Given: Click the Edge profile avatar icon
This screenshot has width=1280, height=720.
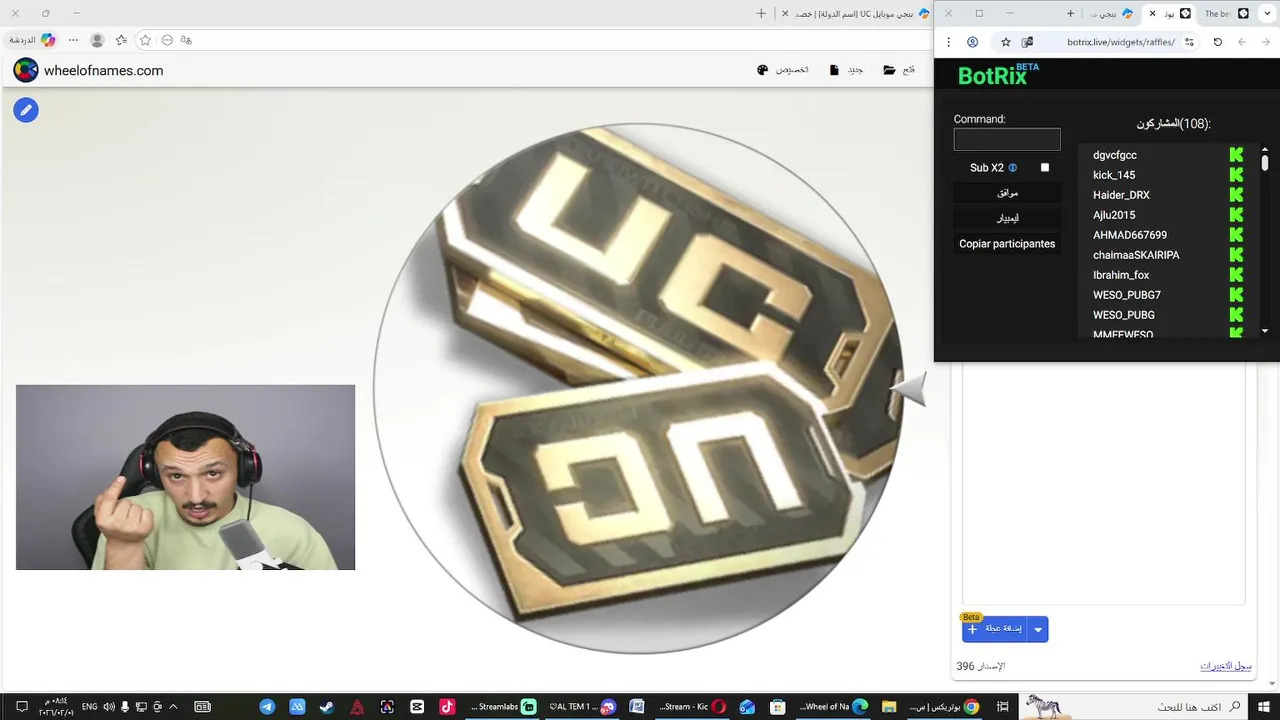Looking at the screenshot, I should pyautogui.click(x=97, y=40).
